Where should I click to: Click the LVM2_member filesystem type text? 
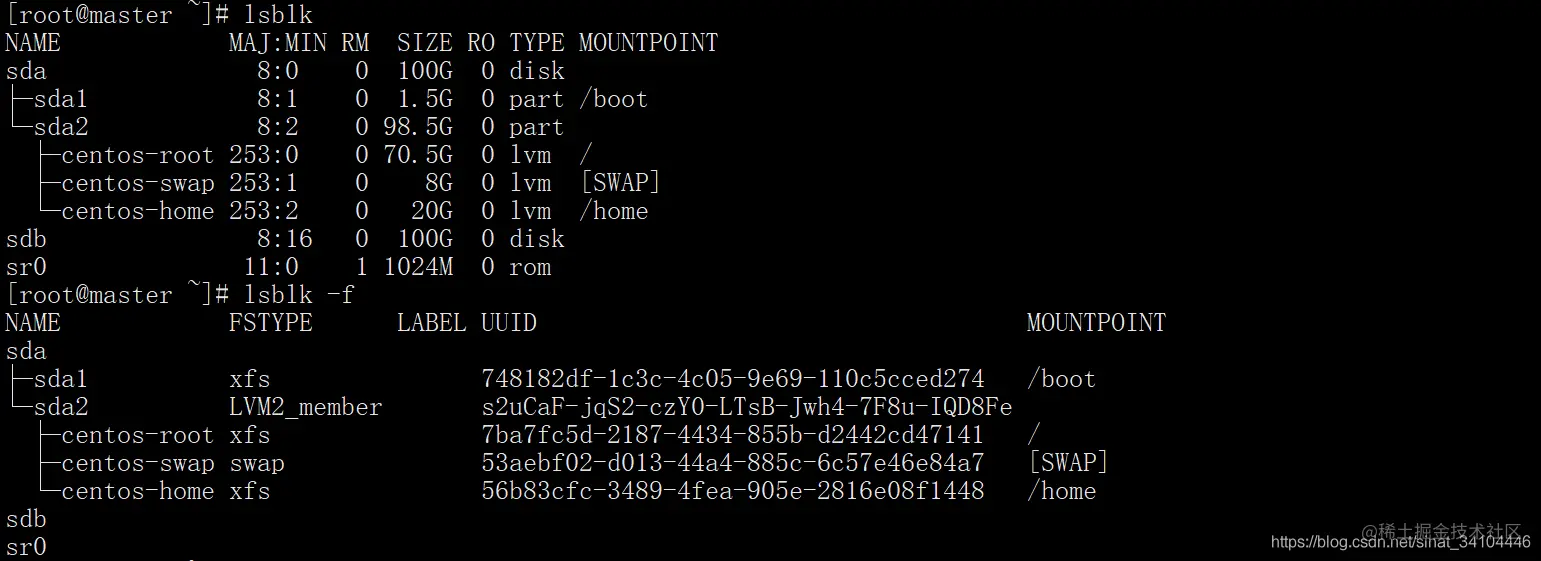[x=305, y=407]
